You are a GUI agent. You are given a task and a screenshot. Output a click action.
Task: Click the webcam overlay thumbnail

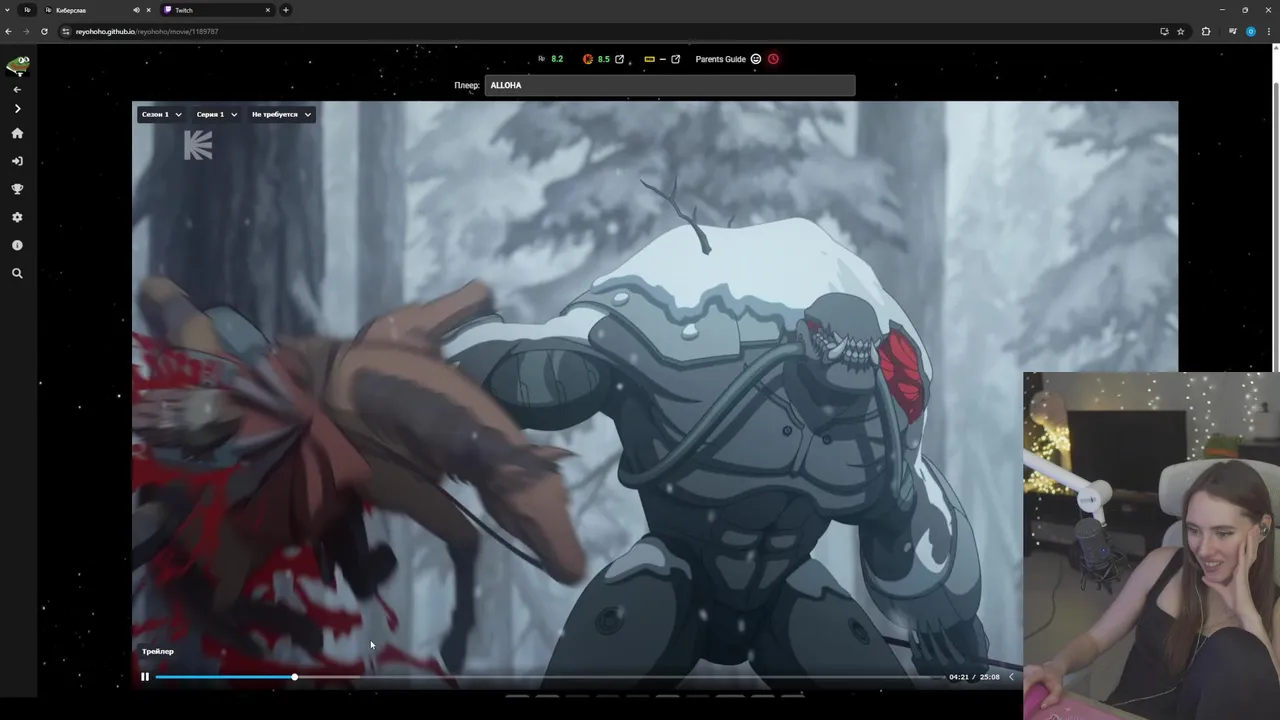coord(1151,546)
